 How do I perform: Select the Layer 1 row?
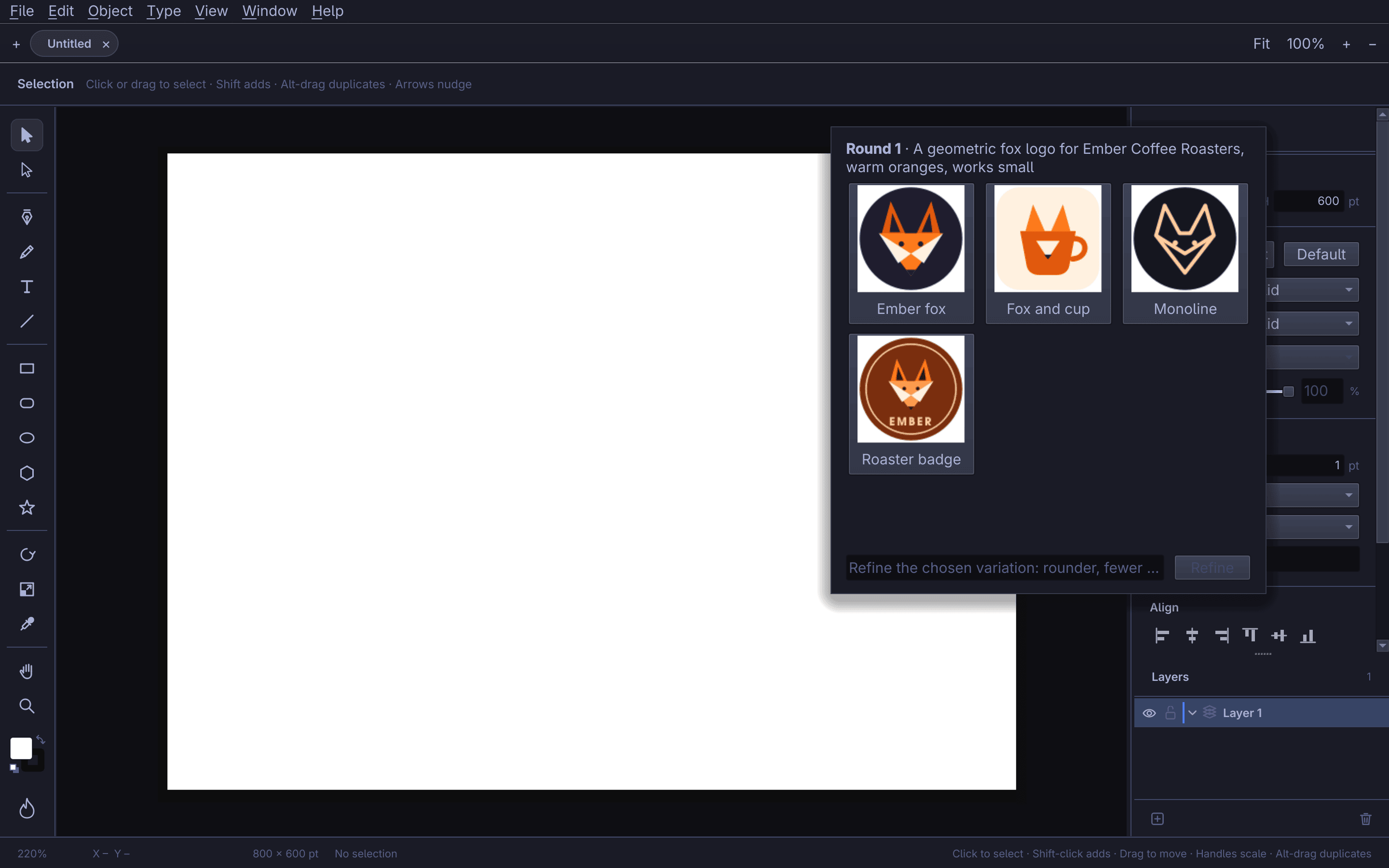pyautogui.click(x=1262, y=713)
